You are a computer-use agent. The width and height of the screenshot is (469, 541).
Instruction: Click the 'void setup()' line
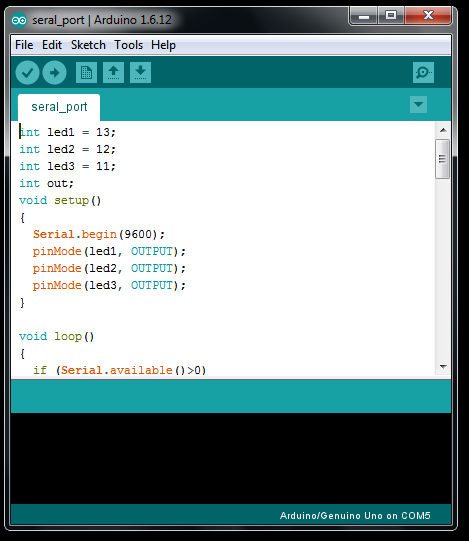60,200
